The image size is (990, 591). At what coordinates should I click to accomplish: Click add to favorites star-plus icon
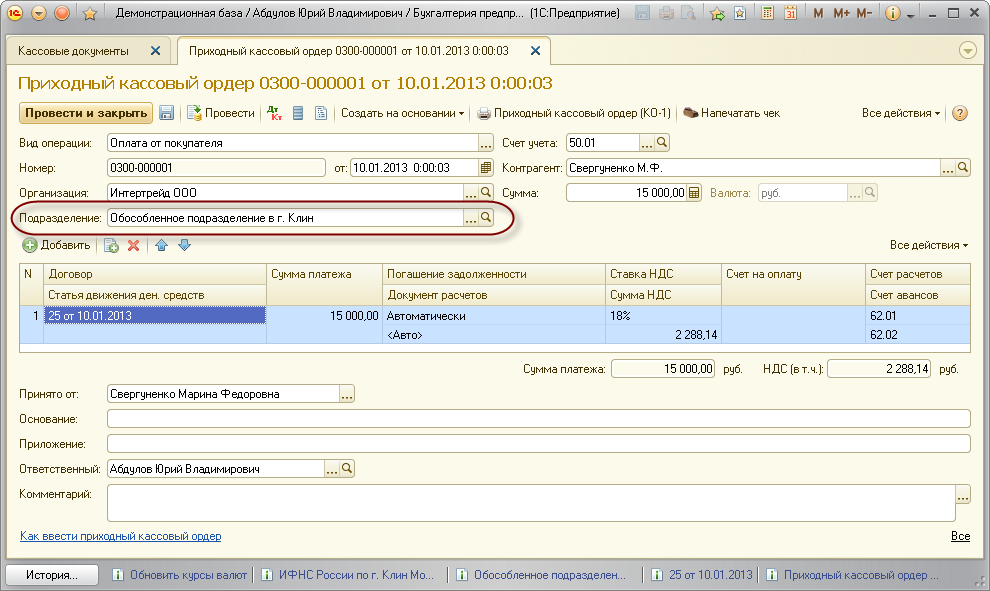(x=717, y=13)
